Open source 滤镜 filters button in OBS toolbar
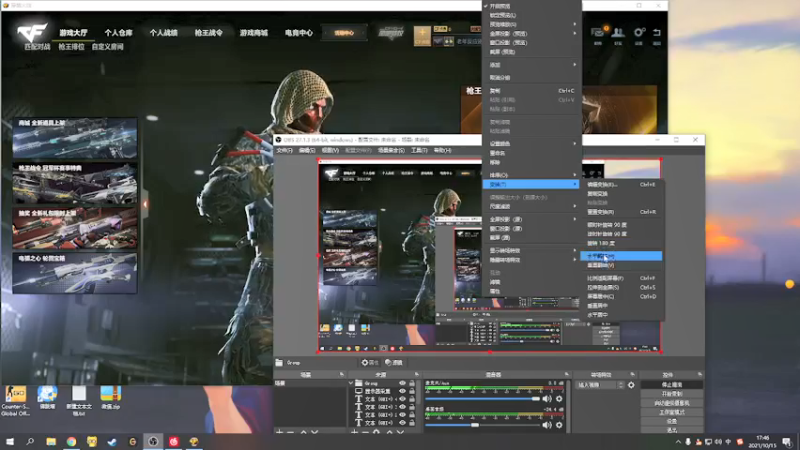800x450 pixels. (394, 362)
